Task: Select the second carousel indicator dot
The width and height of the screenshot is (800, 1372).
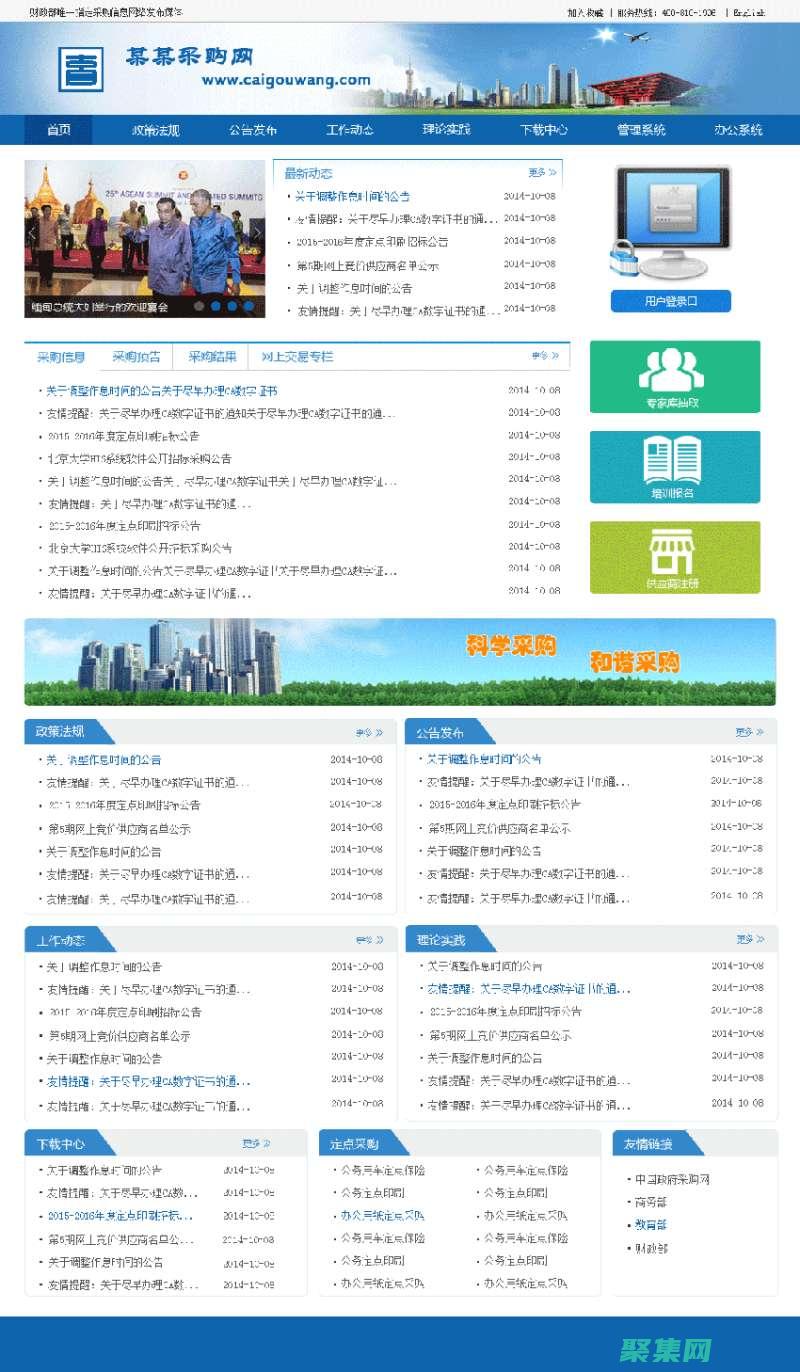Action: 217,305
